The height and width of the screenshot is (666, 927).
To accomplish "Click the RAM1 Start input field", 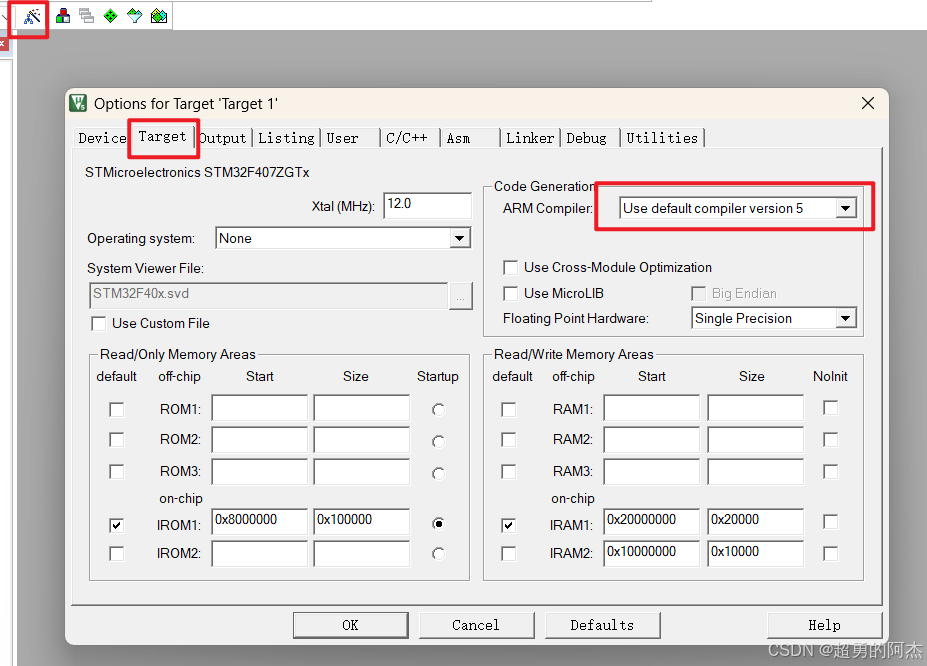I will pos(652,408).
